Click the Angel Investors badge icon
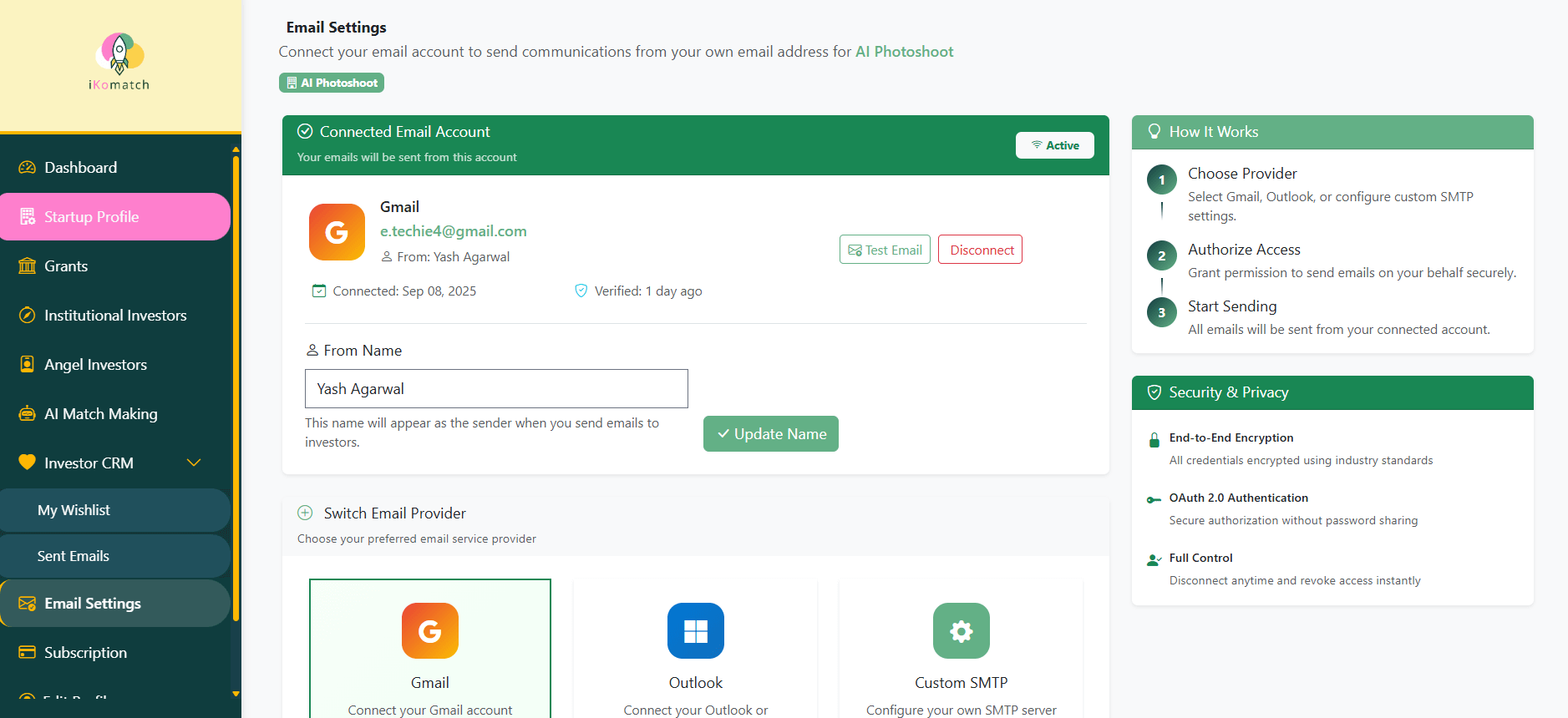Image resolution: width=1568 pixels, height=718 pixels. (28, 364)
